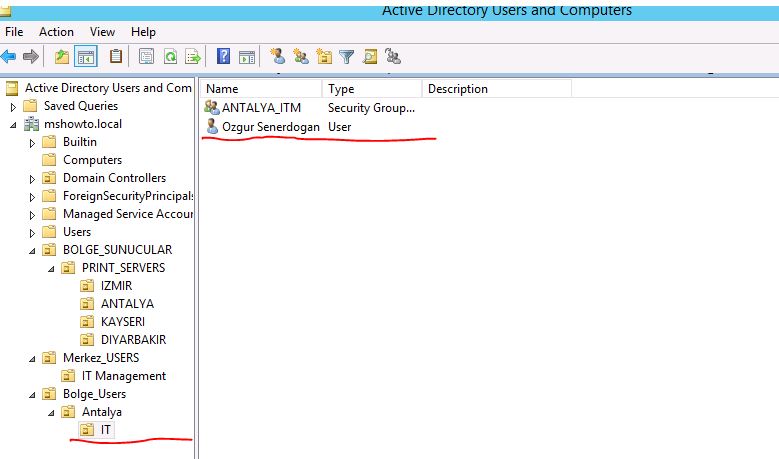Screen dimensions: 779x459
Task: Click the mshowto.local domain icon
Action: [31, 124]
